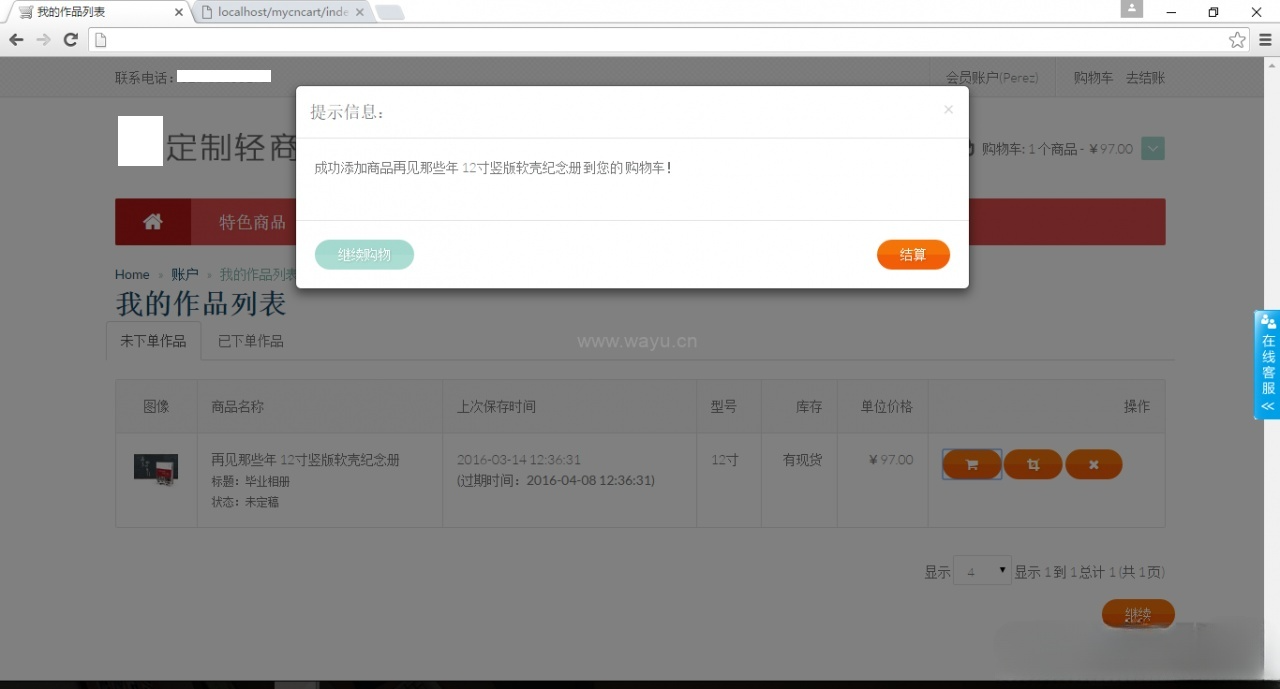The width and height of the screenshot is (1280, 689).
Task: Click the 结算 button in the dialog
Action: (913, 254)
